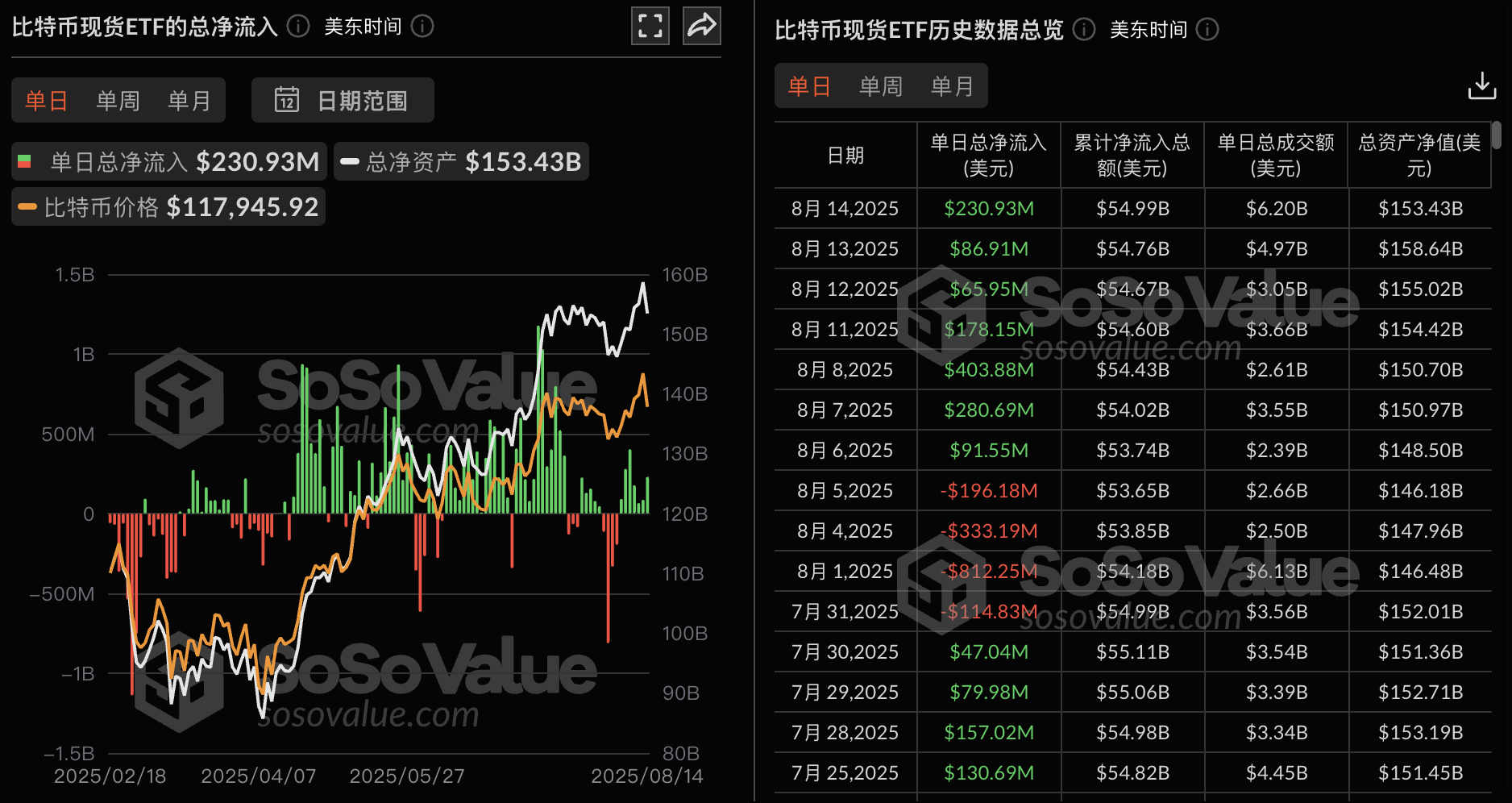Image resolution: width=1512 pixels, height=803 pixels.
Task: Select the 8月 8,2025 table row
Action: (1128, 369)
